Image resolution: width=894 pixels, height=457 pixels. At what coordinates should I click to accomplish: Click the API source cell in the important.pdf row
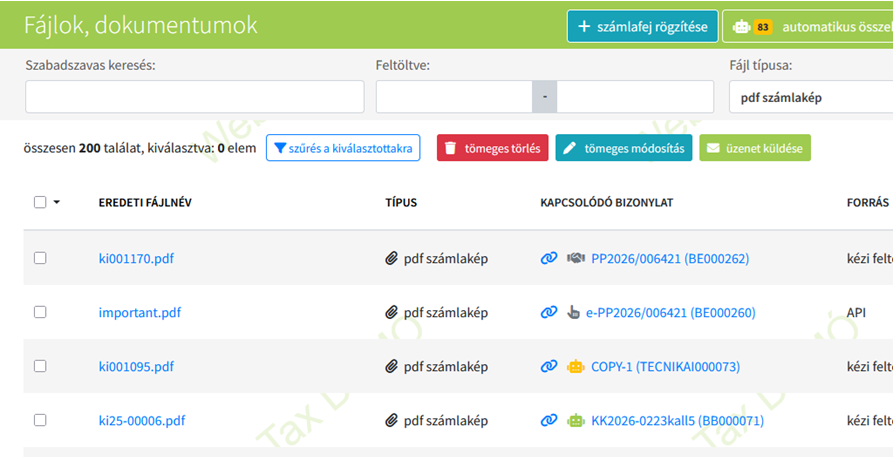click(x=856, y=312)
